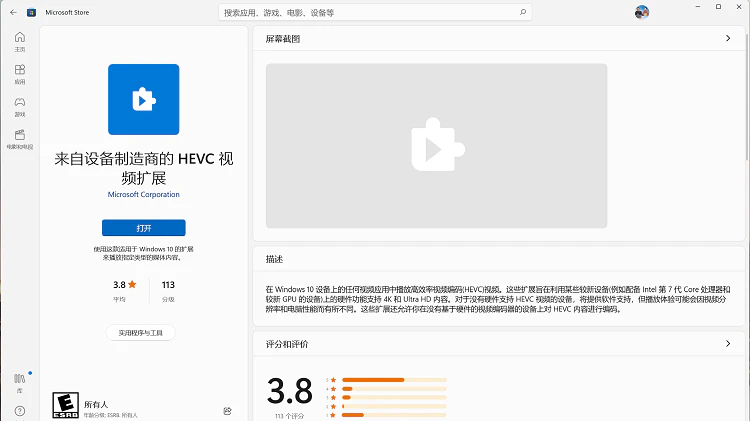Image resolution: width=750 pixels, height=421 pixels.
Task: Click the 1-star rating bar
Action: (394, 415)
